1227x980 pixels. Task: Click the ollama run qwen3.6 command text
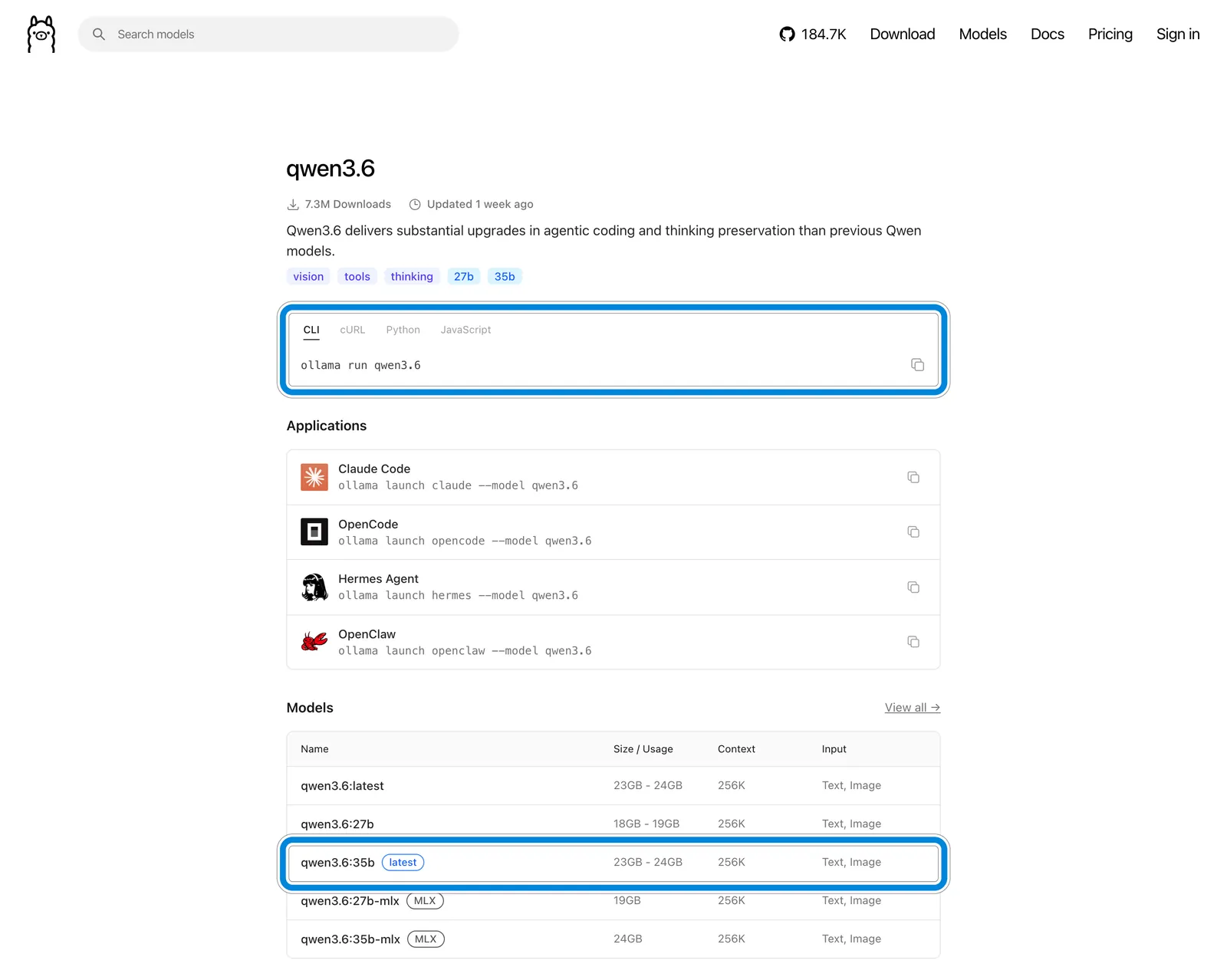click(x=360, y=366)
